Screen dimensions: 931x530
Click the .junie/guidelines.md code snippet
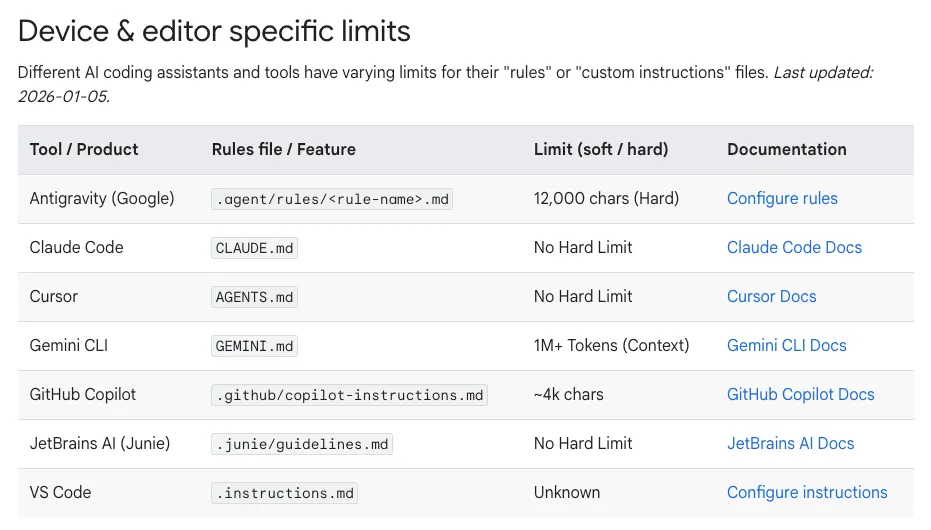pyautogui.click(x=302, y=444)
